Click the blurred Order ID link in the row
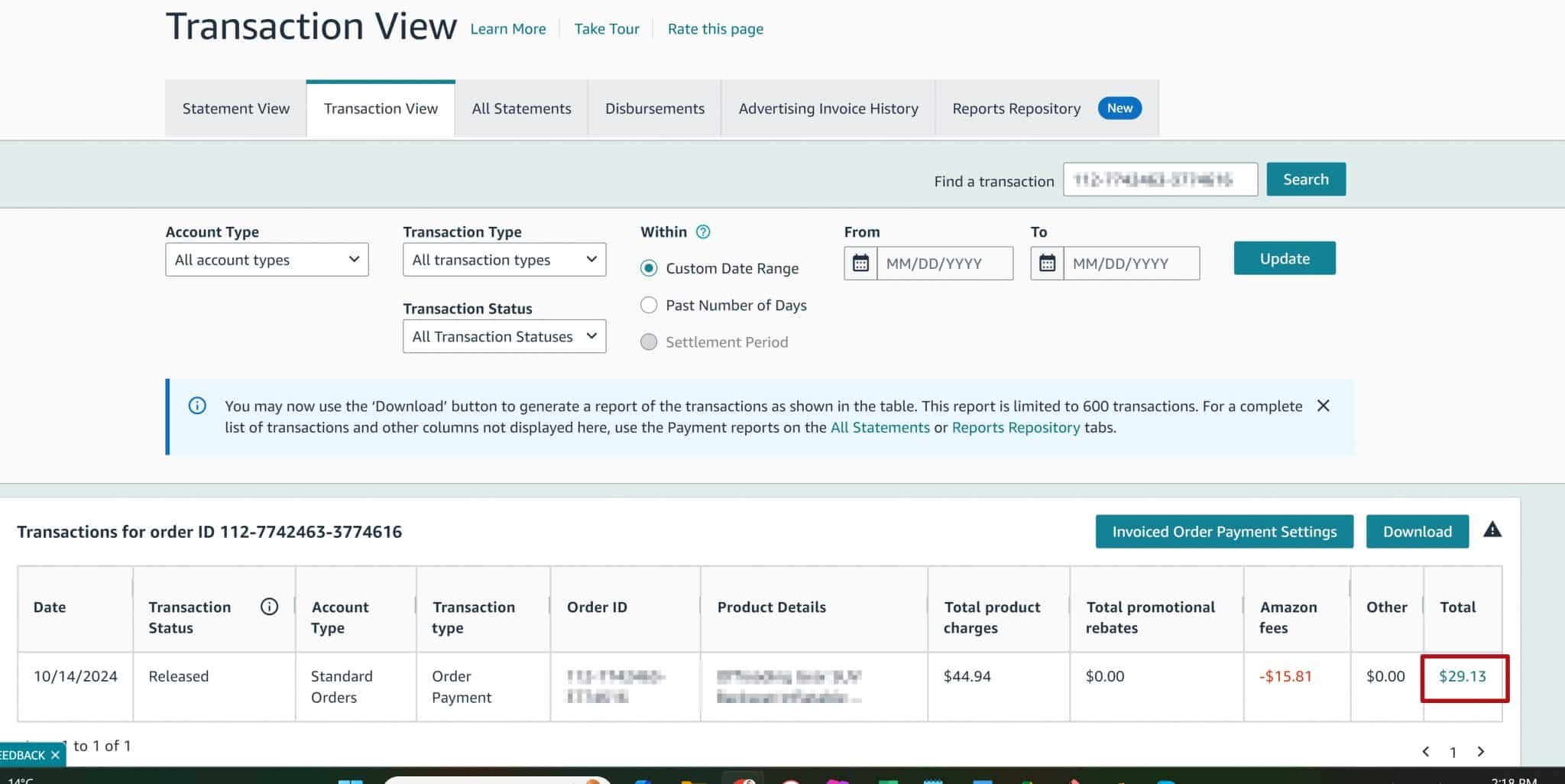 [616, 686]
